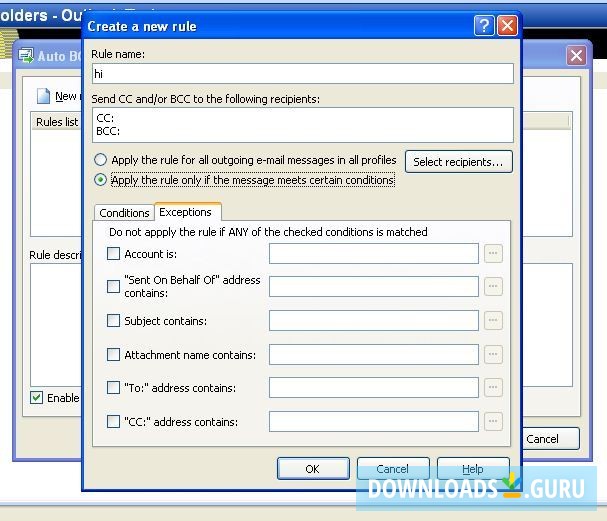Click the Attachment name contains text field
607x521 pixels.
(x=374, y=355)
